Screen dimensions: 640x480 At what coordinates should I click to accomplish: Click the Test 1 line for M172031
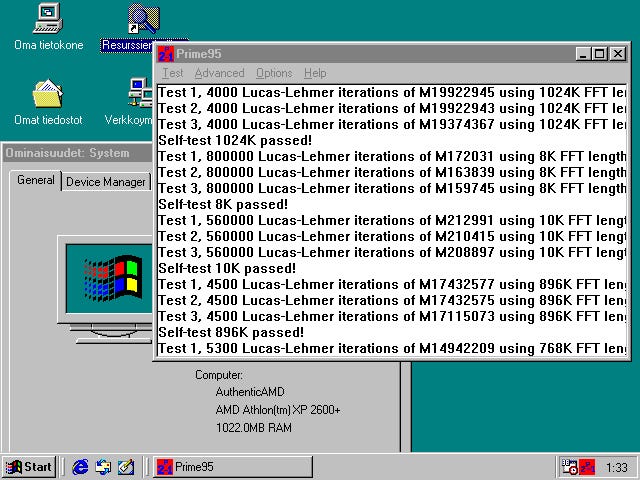pyautogui.click(x=392, y=156)
